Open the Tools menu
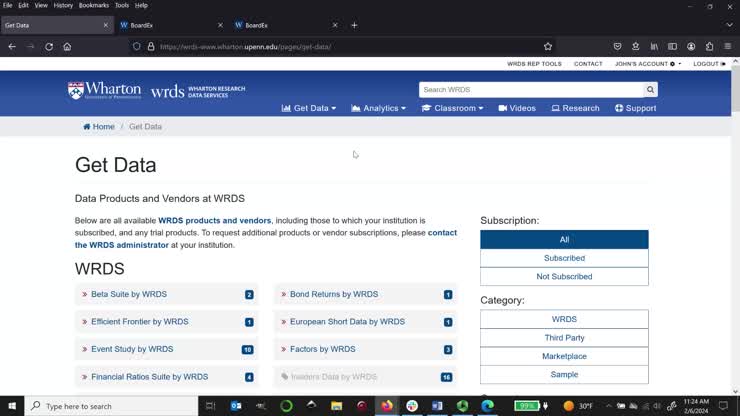This screenshot has width=740, height=416. tap(122, 5)
